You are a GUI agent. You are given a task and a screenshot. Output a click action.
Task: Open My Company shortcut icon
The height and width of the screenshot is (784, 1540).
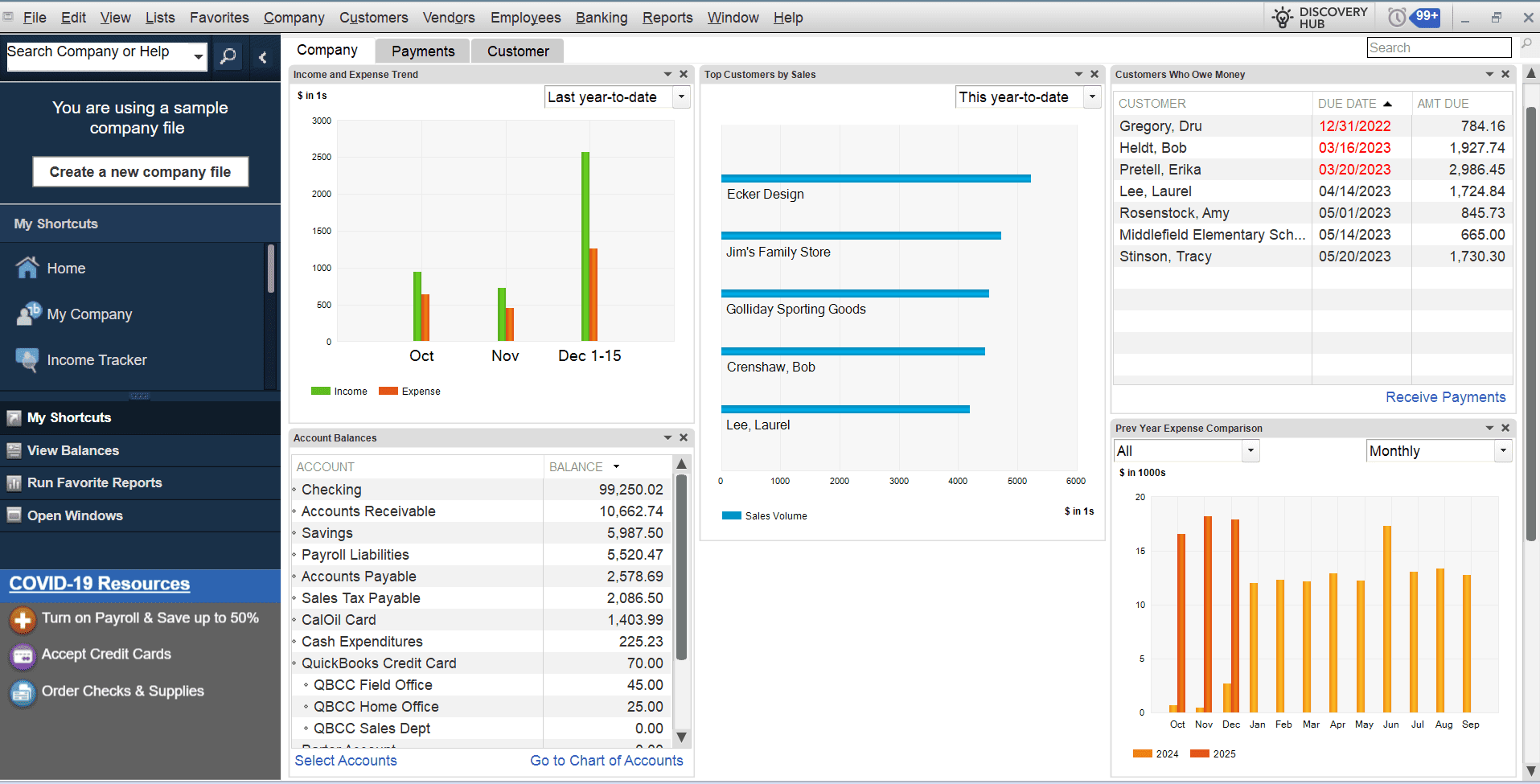29,314
